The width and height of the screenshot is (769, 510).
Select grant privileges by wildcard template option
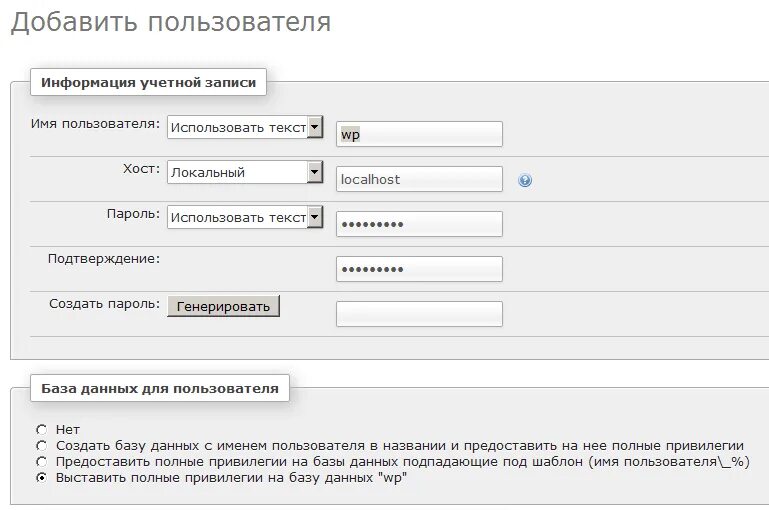click(41, 461)
